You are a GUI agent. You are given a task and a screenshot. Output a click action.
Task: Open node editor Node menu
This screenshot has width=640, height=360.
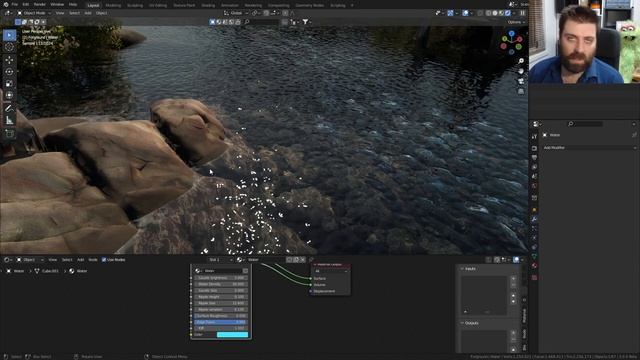pyautogui.click(x=93, y=260)
